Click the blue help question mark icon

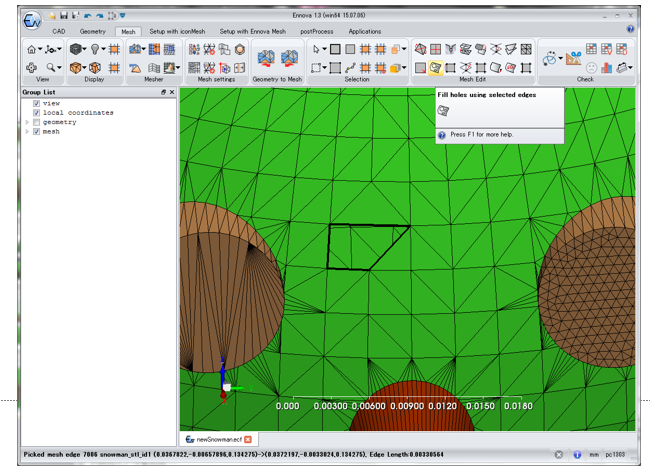click(x=630, y=31)
